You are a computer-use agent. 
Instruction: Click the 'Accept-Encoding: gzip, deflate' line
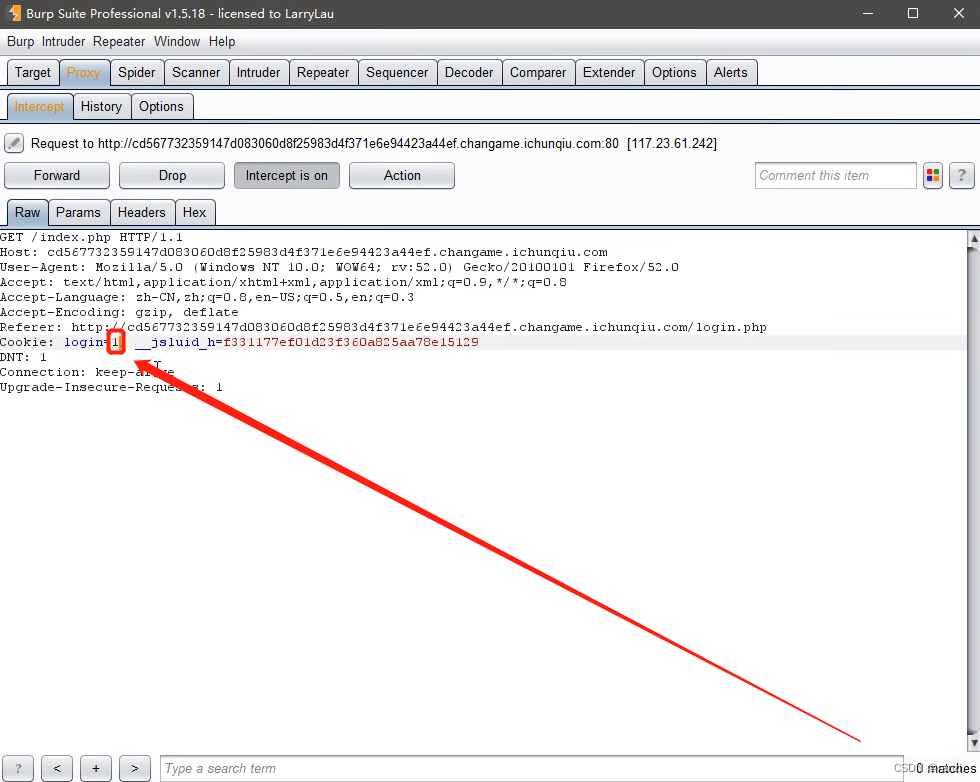[x=119, y=313]
